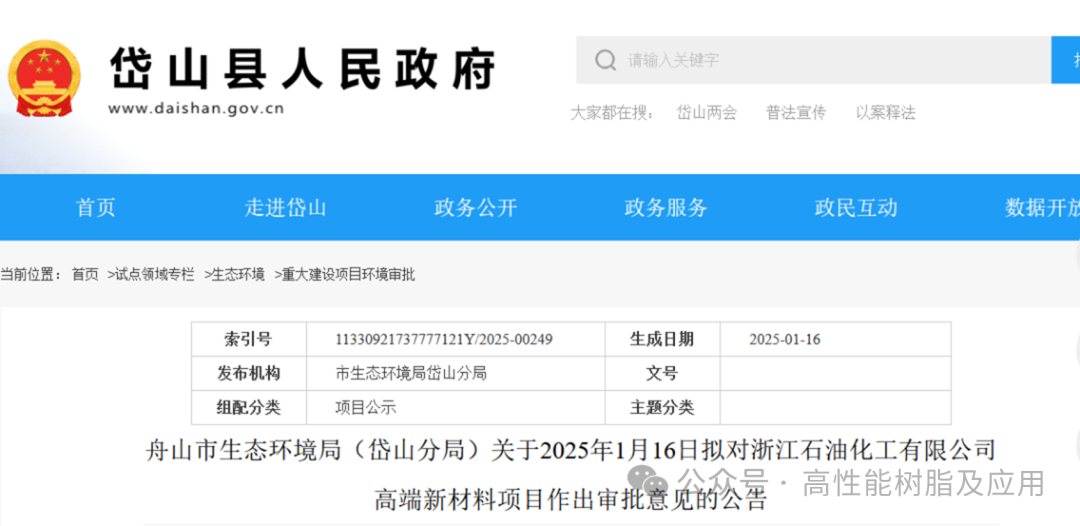Click the 生成日期 label cell
The image size is (1080, 526).
coord(662,339)
